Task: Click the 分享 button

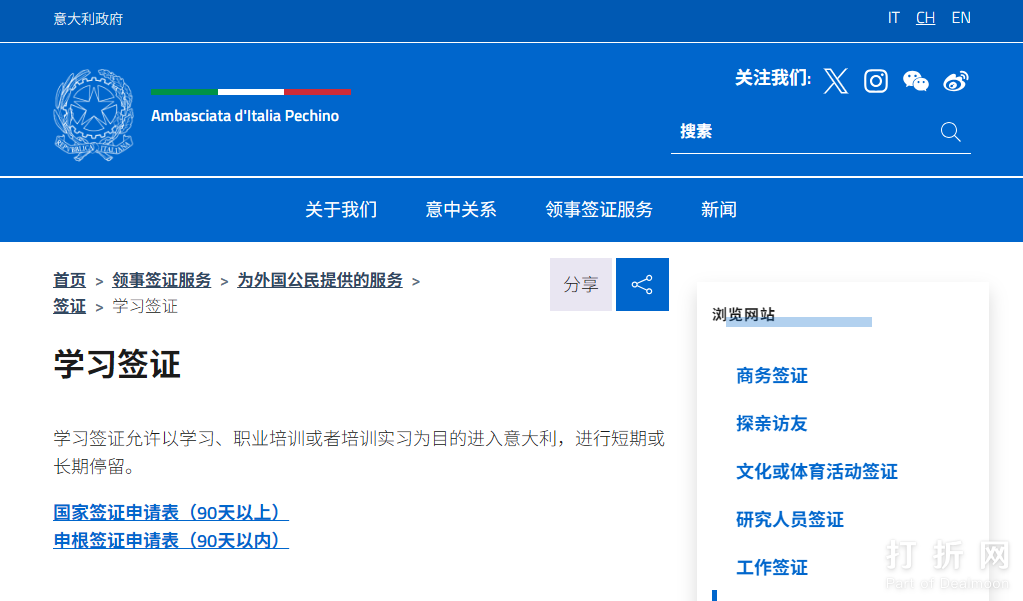Action: tap(581, 285)
